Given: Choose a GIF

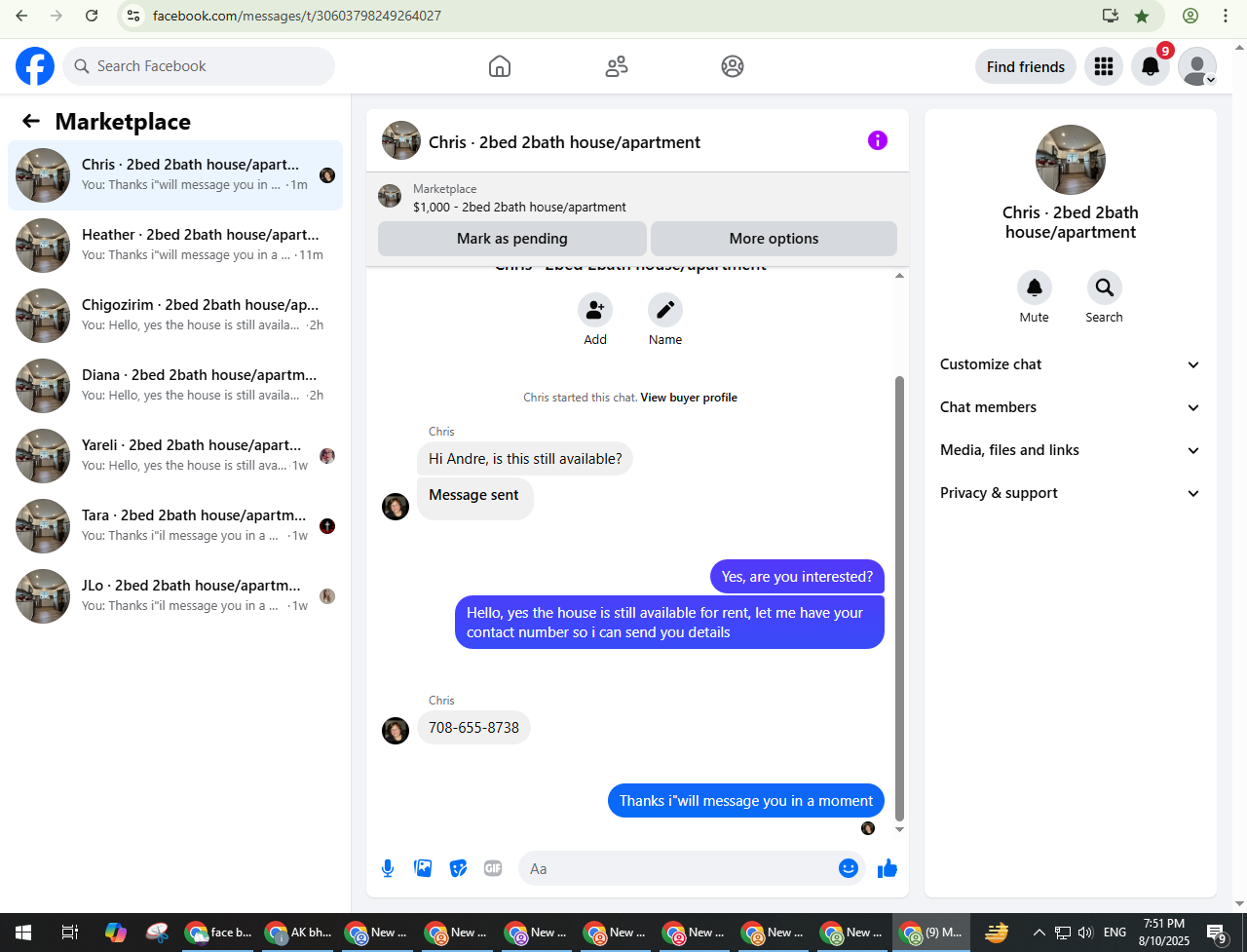Looking at the screenshot, I should point(493,868).
